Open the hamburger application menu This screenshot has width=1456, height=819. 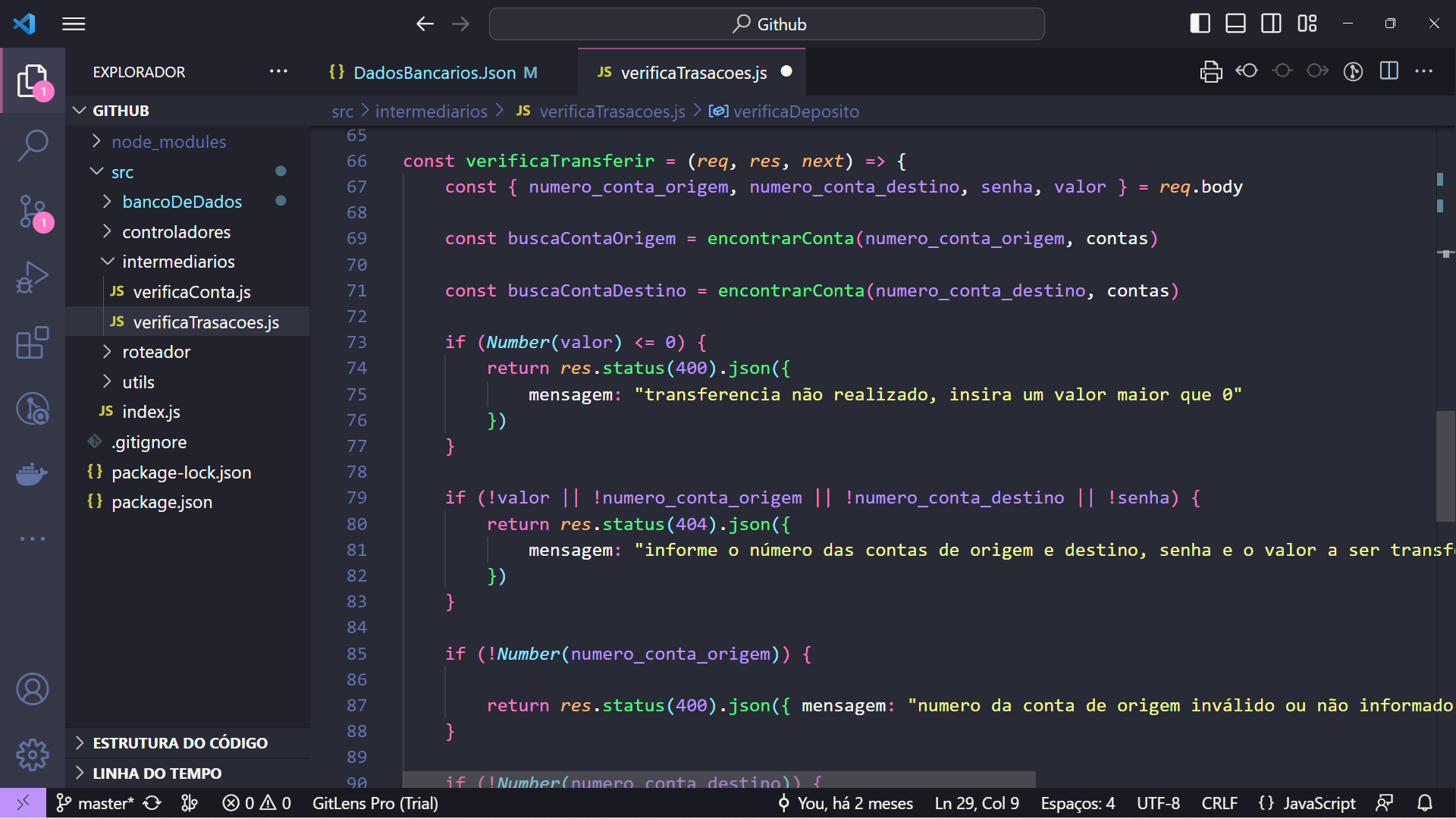pos(74,24)
